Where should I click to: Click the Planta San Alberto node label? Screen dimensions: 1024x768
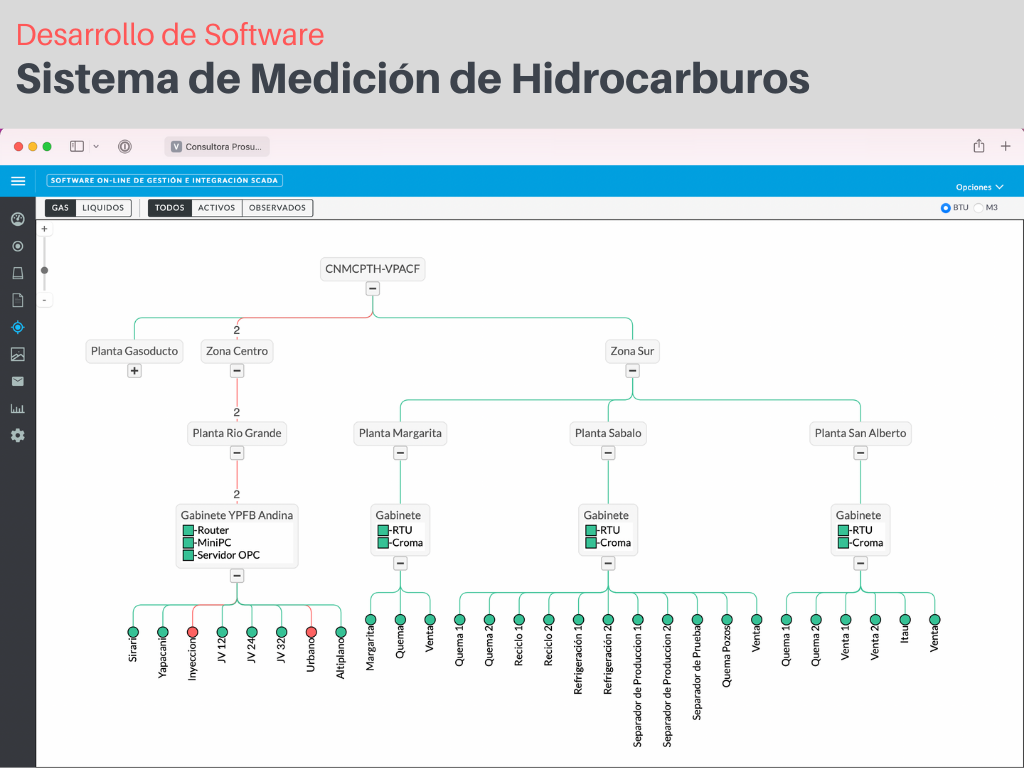860,433
